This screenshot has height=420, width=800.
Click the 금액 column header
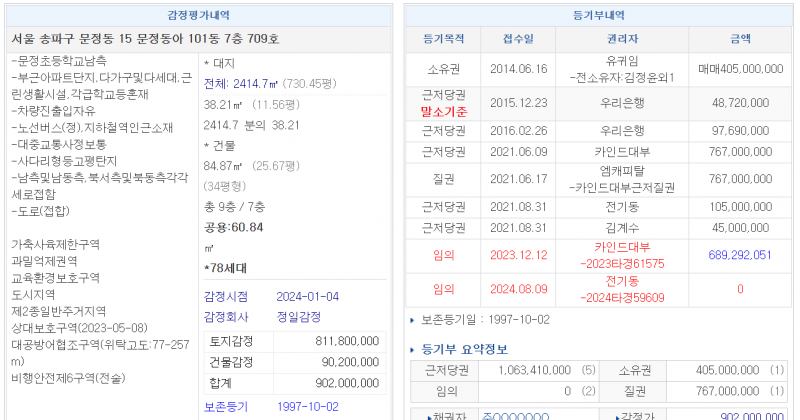pyautogui.click(x=740, y=39)
